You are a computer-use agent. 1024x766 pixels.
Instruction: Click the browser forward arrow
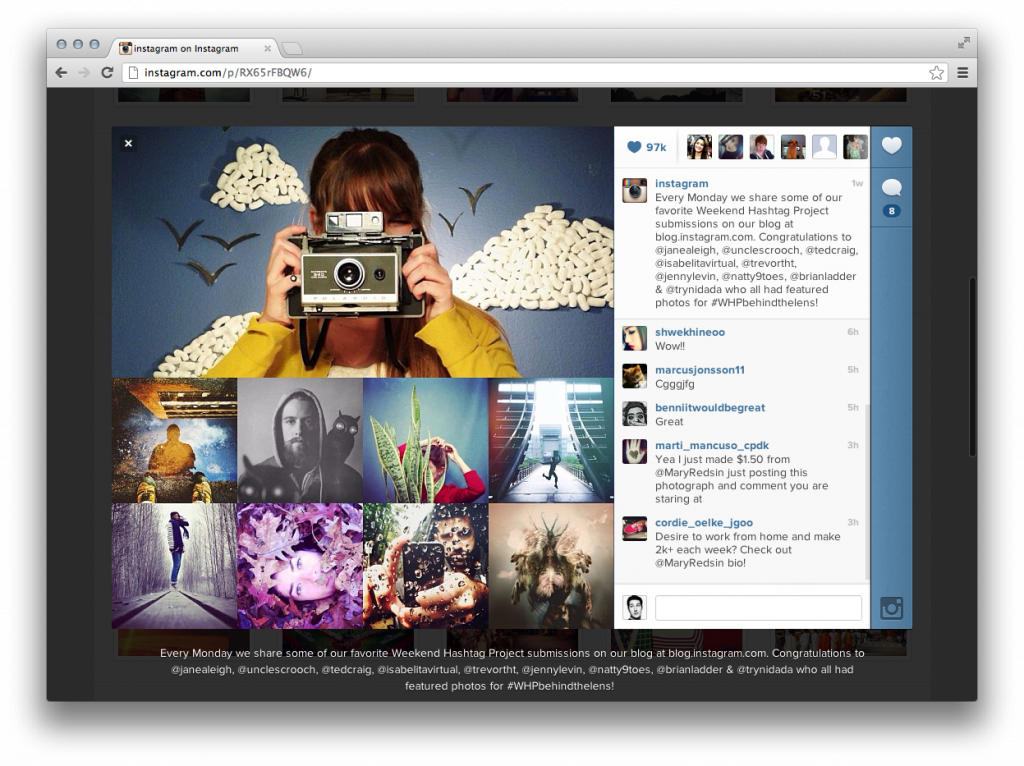click(x=84, y=72)
